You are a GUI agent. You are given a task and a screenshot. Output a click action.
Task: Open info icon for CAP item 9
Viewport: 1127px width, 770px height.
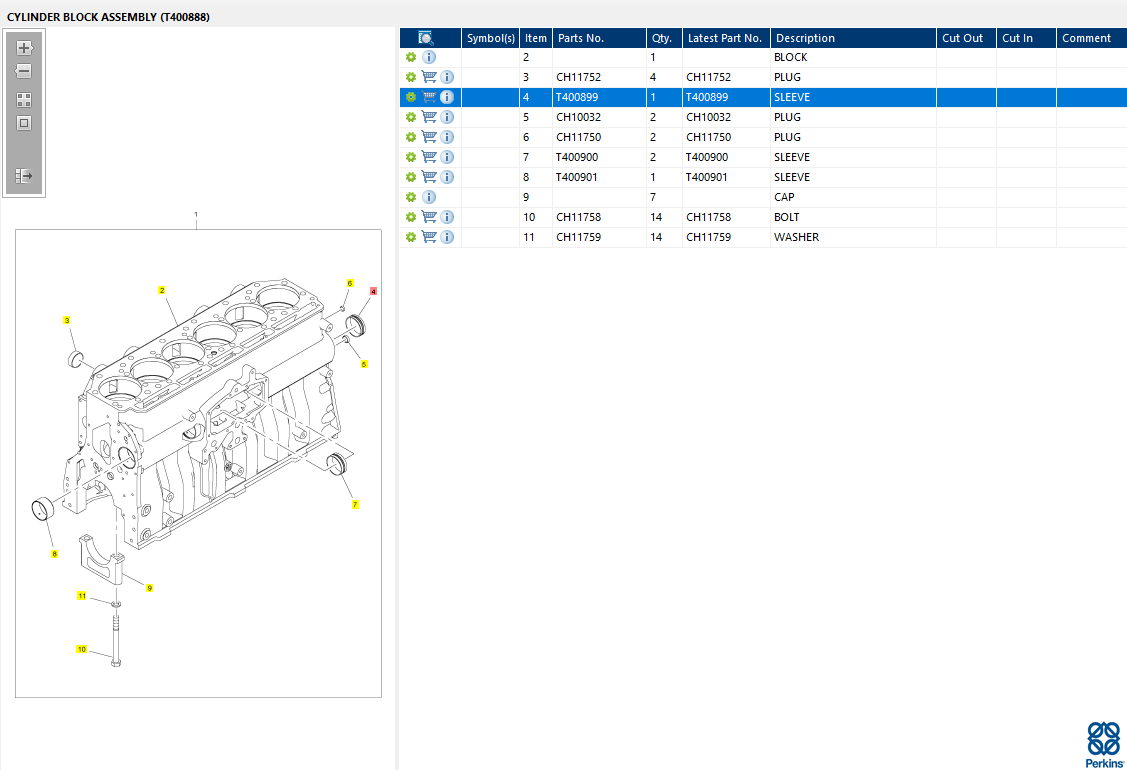(x=429, y=197)
